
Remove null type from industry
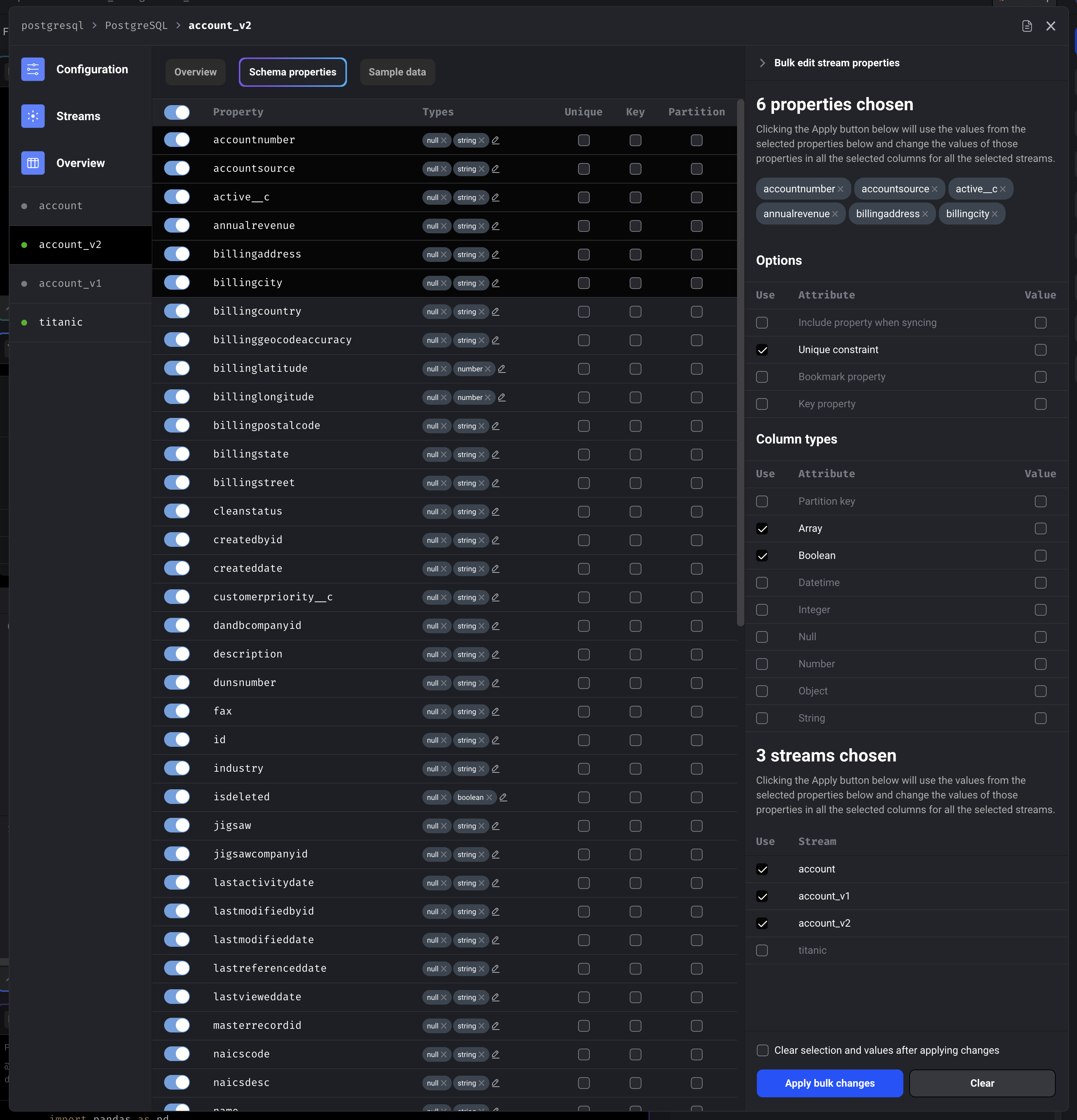coord(444,769)
